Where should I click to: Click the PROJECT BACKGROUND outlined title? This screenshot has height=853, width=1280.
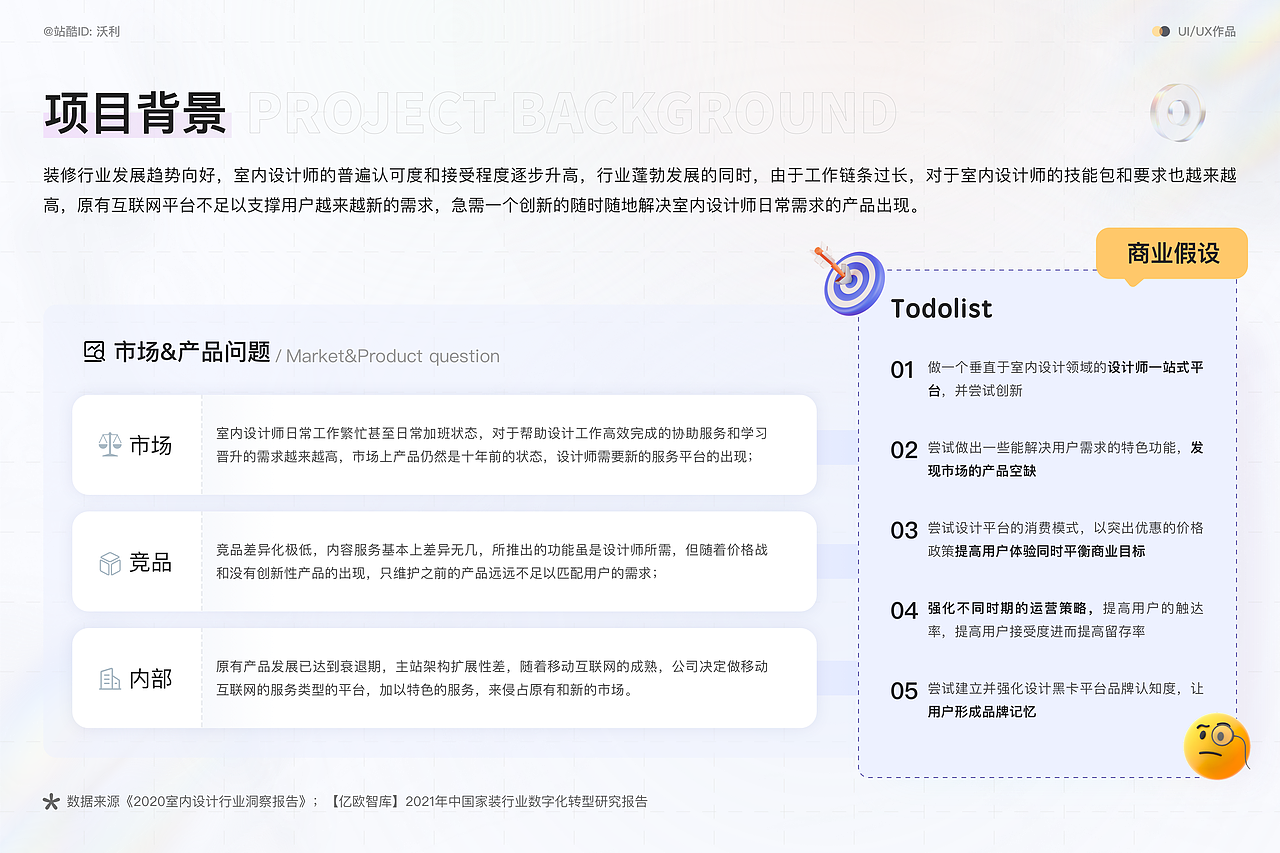click(572, 113)
